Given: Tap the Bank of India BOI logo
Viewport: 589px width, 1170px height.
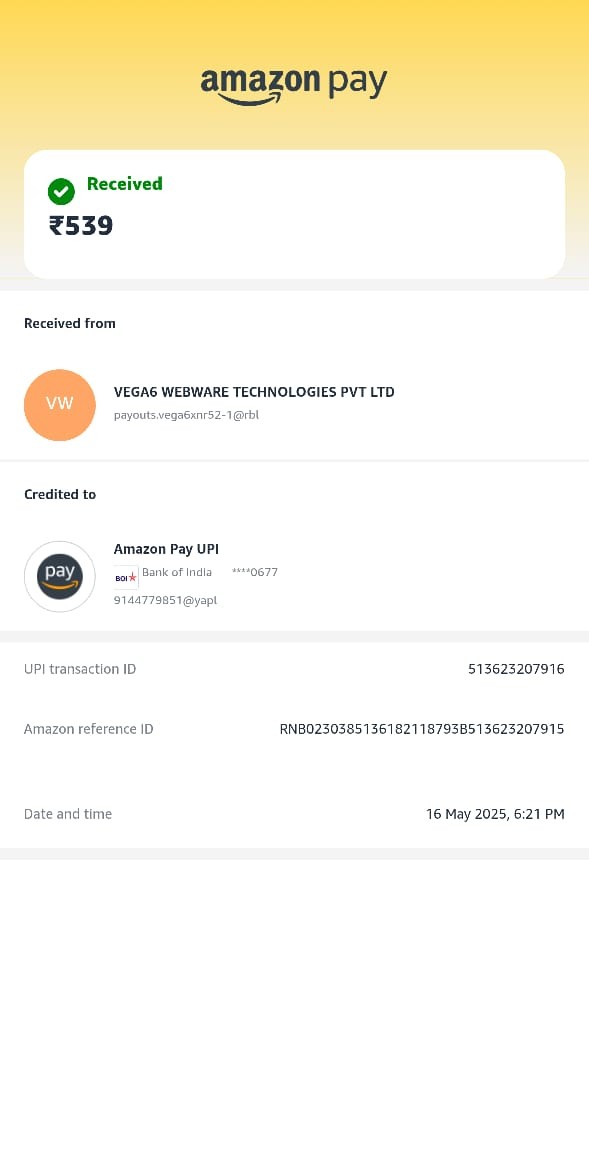Looking at the screenshot, I should pyautogui.click(x=126, y=578).
